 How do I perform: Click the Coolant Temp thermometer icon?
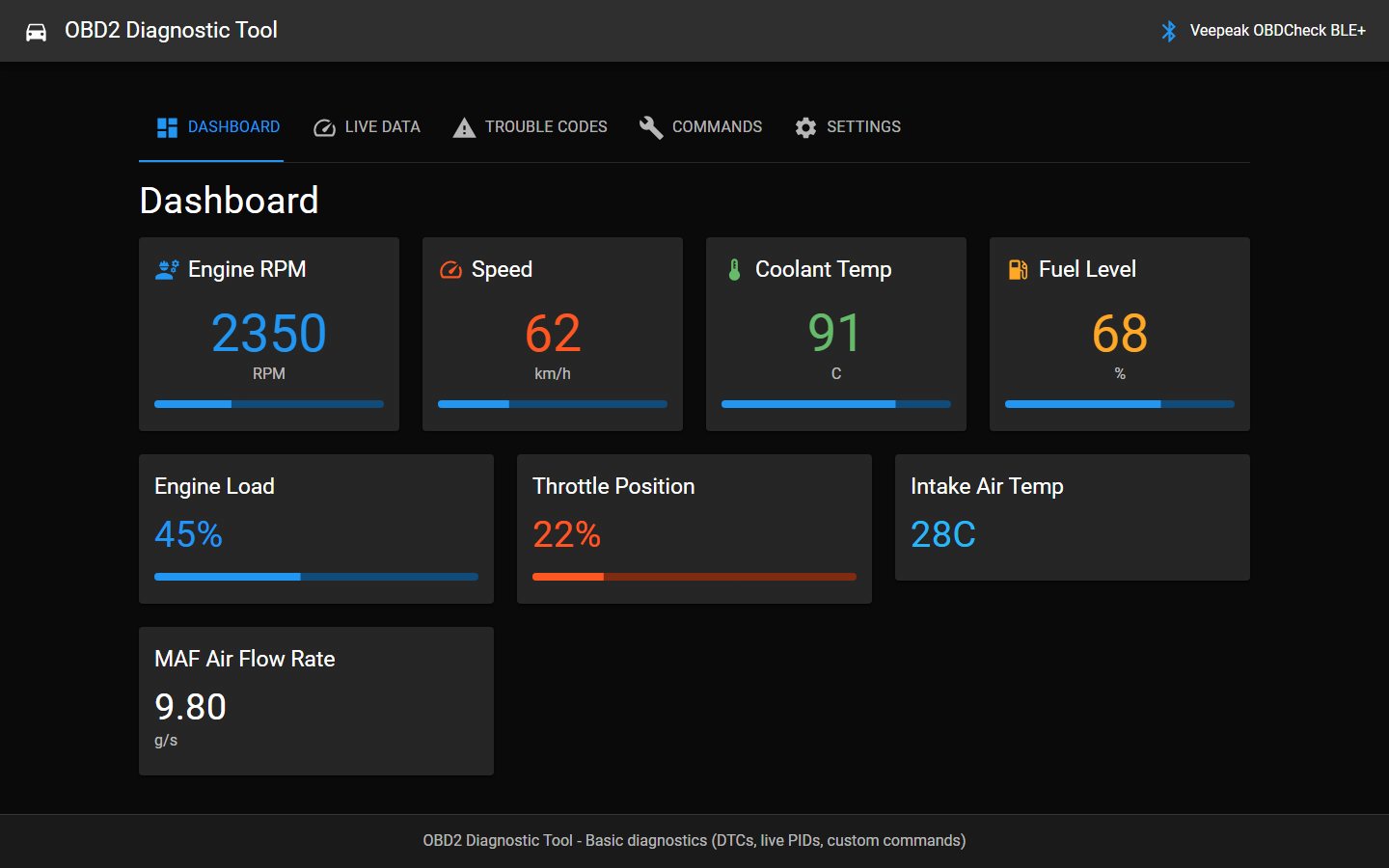pos(734,270)
